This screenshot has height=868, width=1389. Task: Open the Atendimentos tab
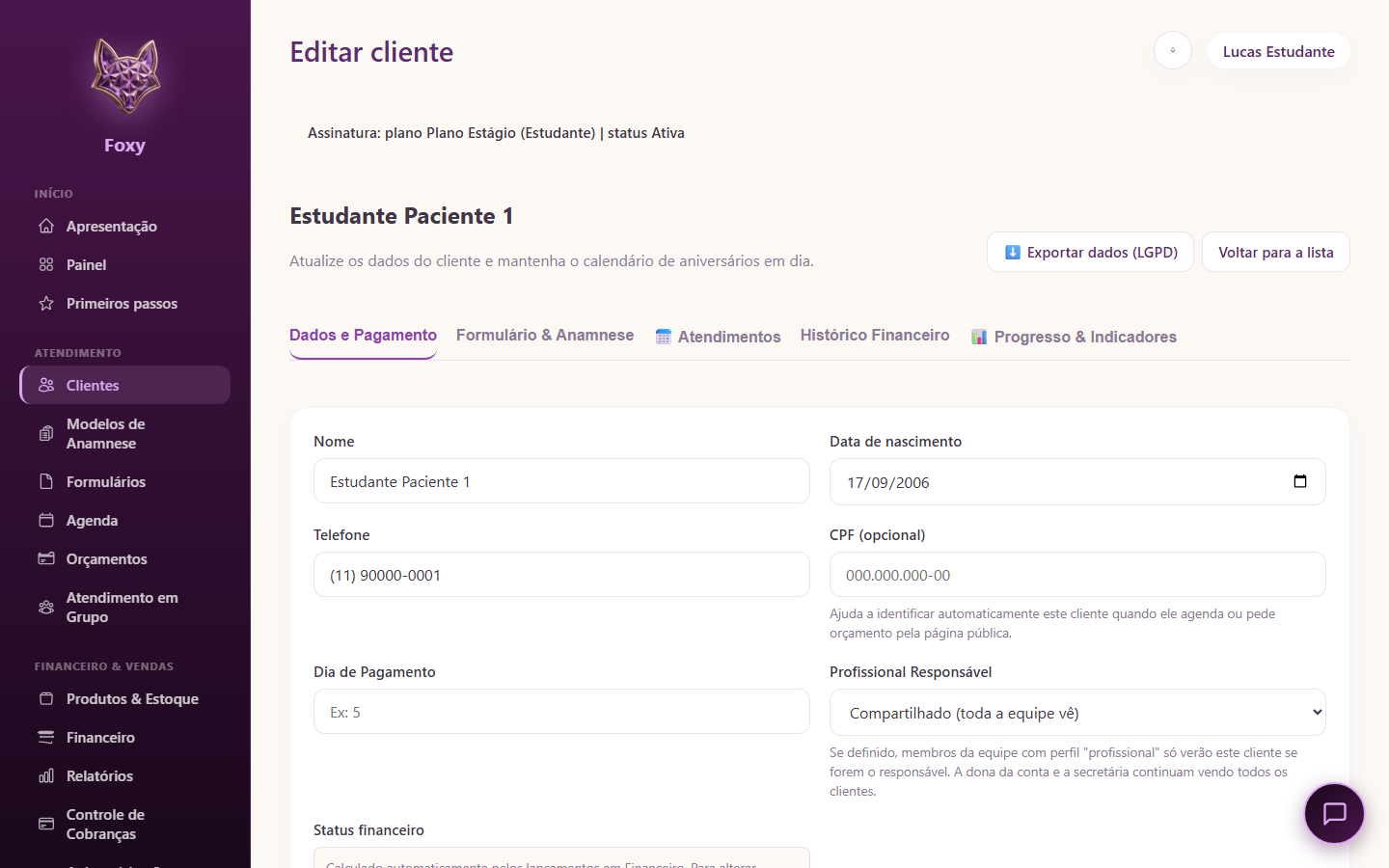(718, 337)
